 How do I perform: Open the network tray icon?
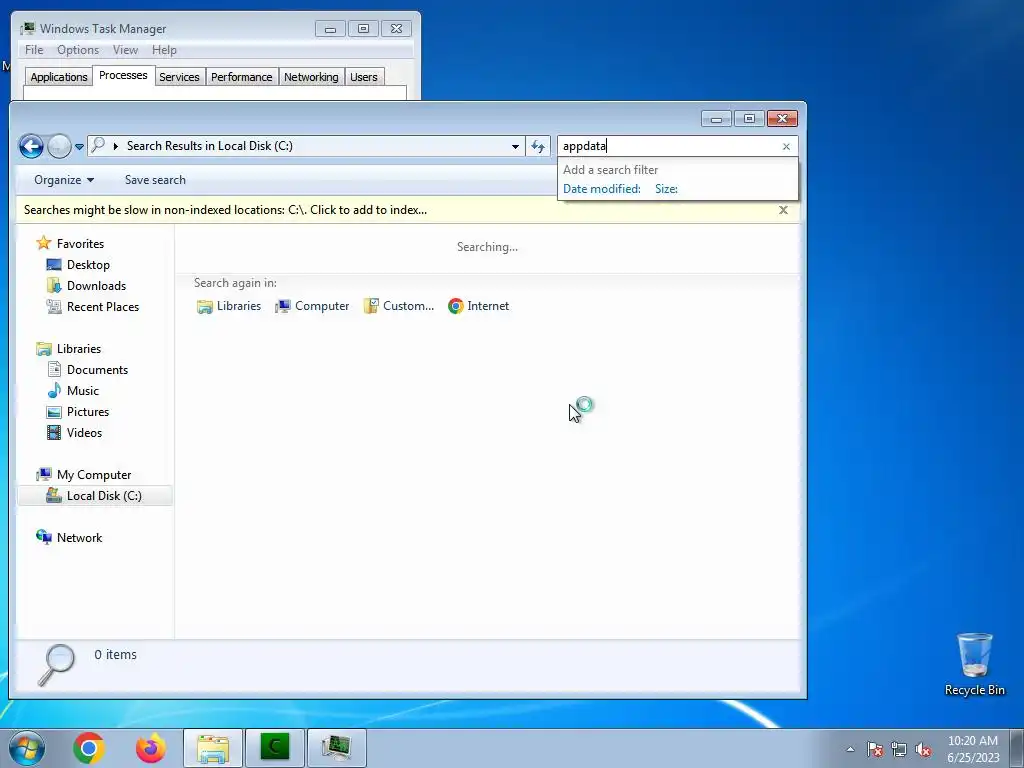point(899,749)
